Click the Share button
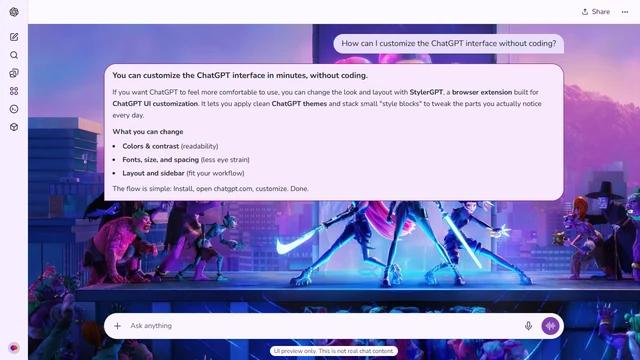Viewport: 640px width, 360px height. (596, 12)
